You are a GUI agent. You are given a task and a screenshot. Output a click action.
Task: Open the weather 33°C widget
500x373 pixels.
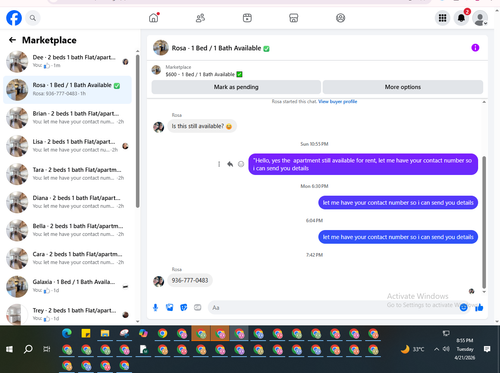coord(413,349)
